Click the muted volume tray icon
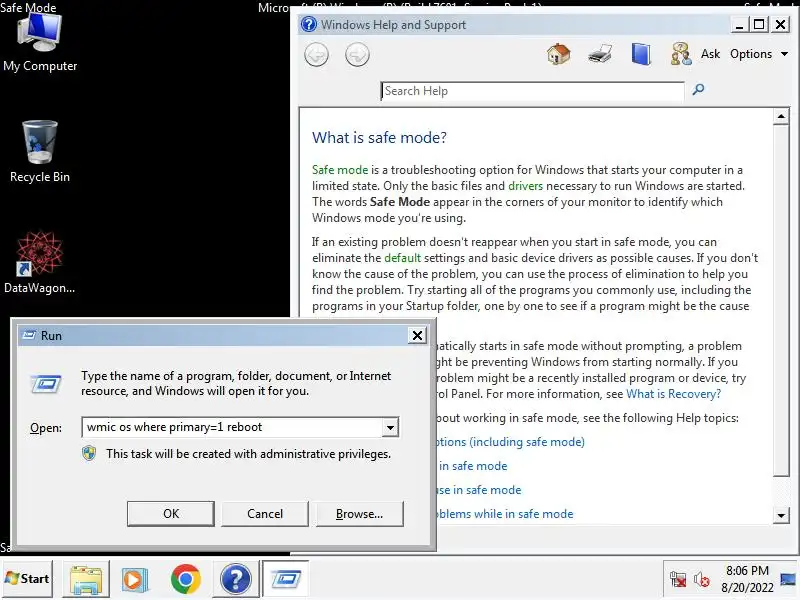This screenshot has width=800, height=600. click(x=702, y=580)
